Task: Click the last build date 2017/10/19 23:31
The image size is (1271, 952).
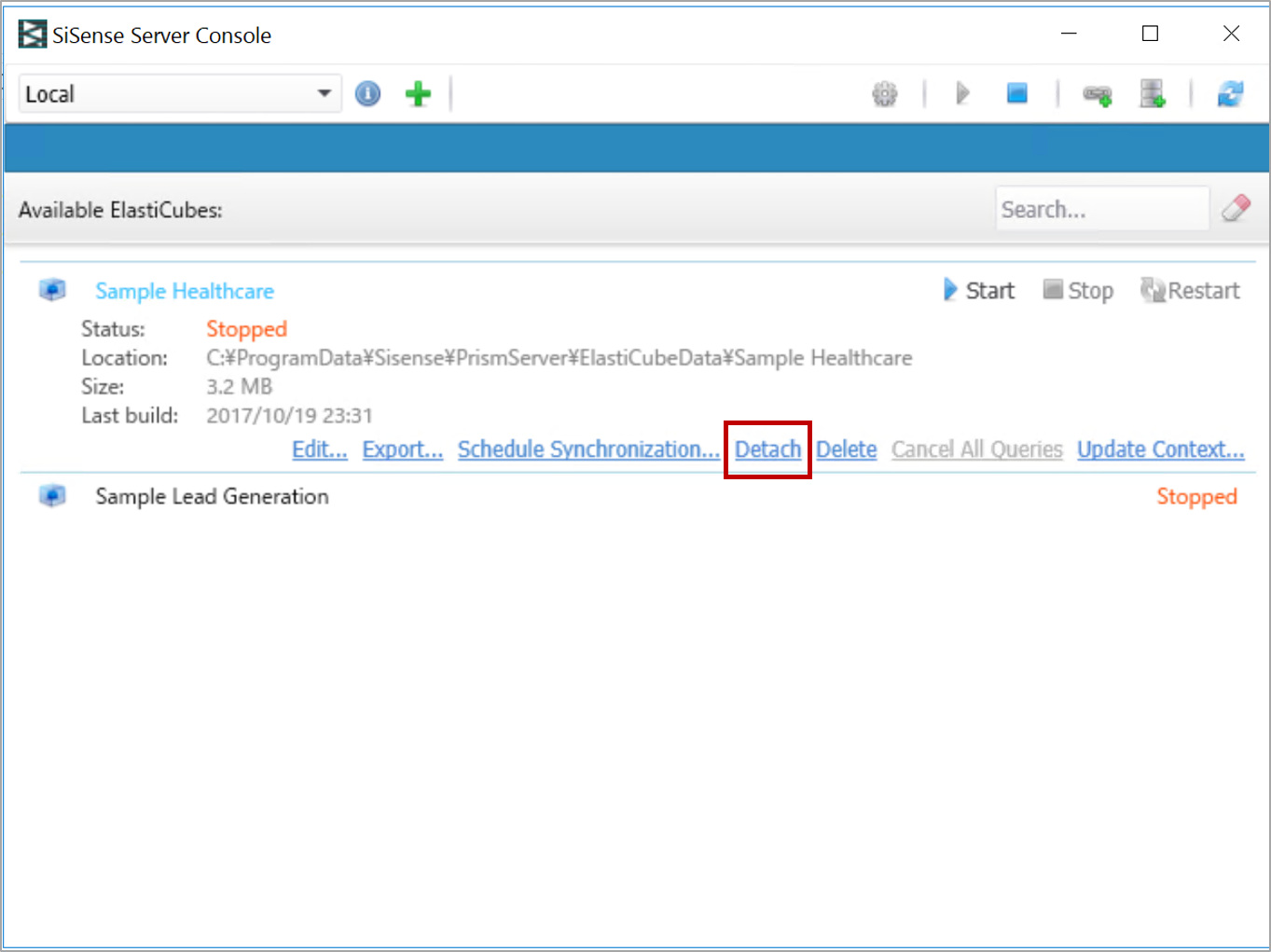Action: [x=289, y=415]
